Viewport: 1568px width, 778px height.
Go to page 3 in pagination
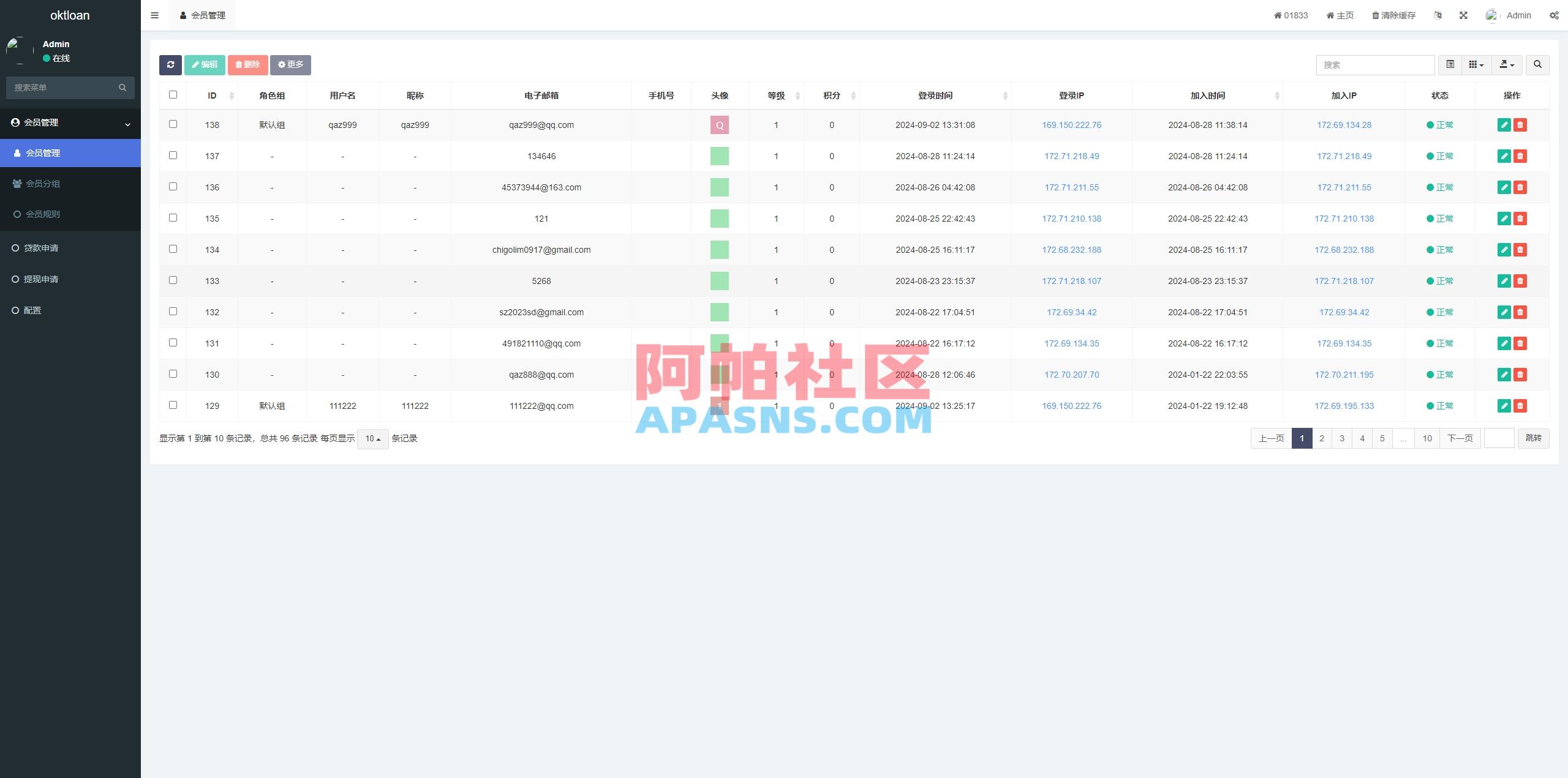pos(1342,438)
